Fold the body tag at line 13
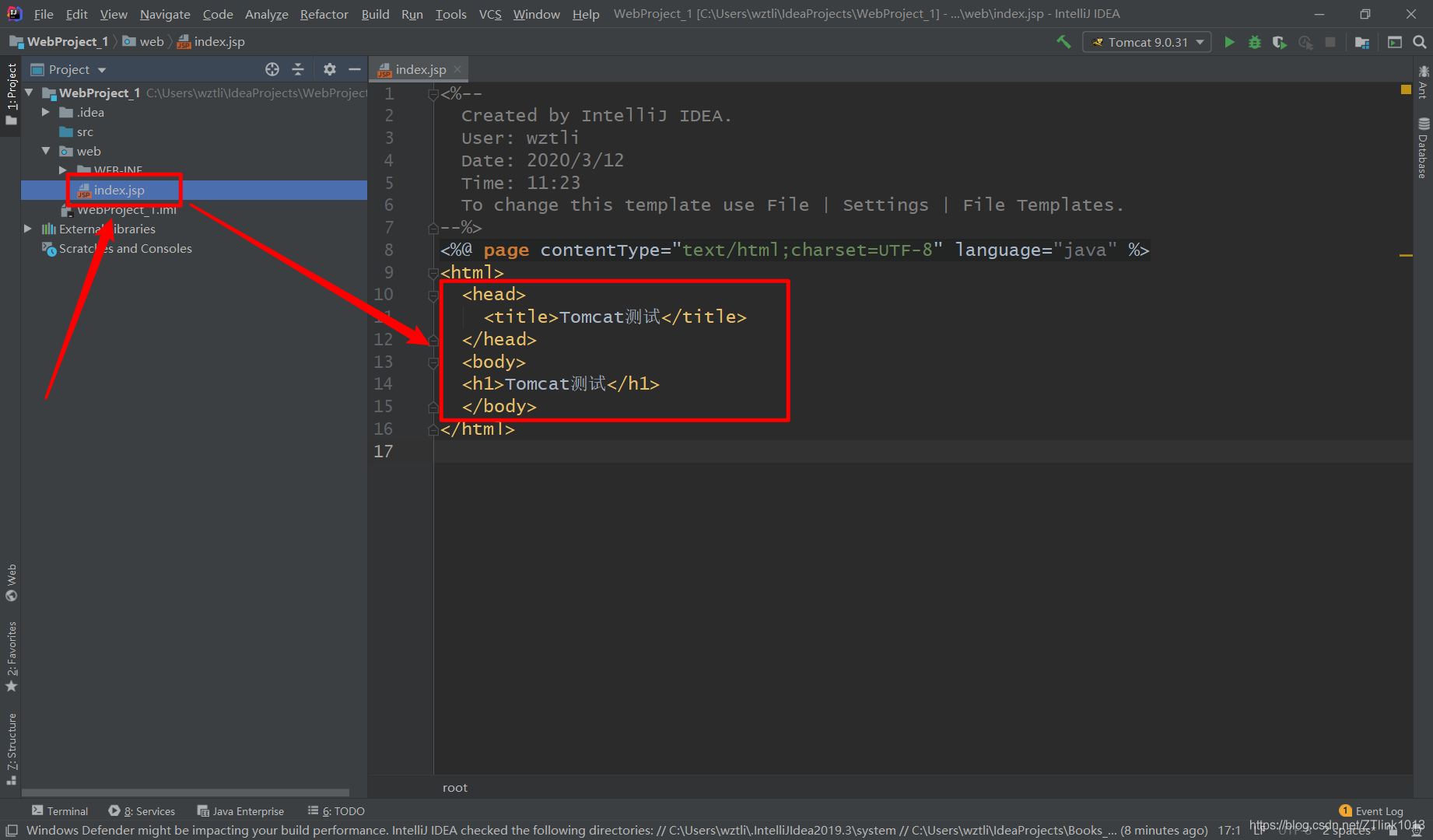This screenshot has height=840, width=1433. pos(433,362)
